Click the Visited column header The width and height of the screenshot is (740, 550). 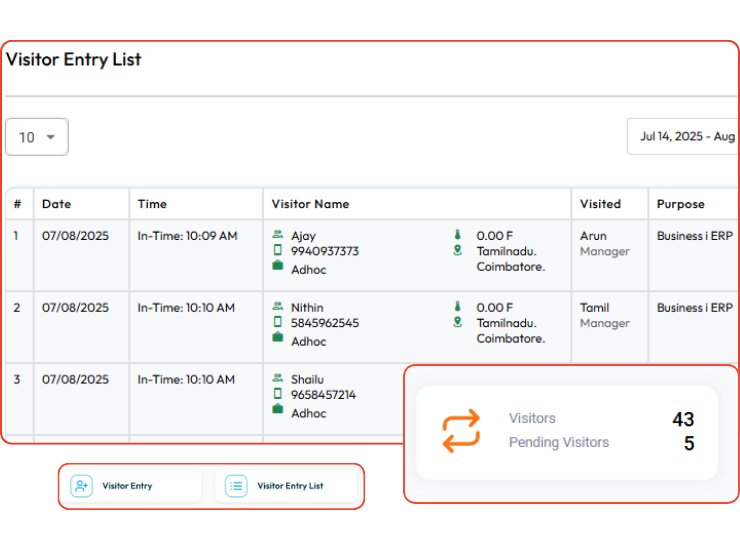point(600,204)
